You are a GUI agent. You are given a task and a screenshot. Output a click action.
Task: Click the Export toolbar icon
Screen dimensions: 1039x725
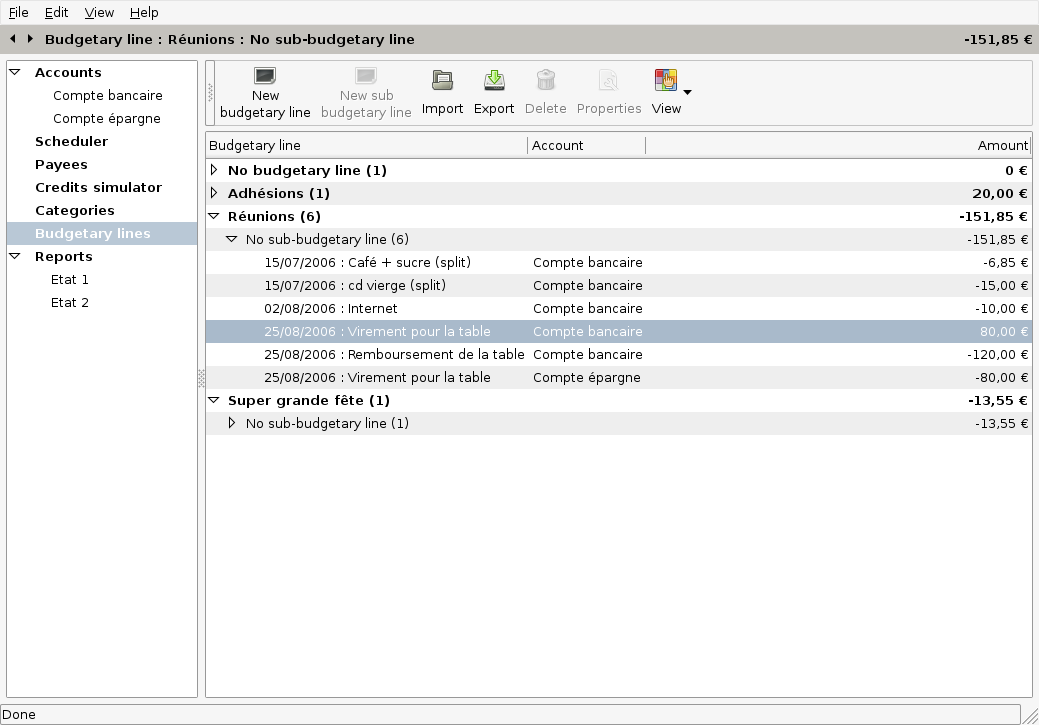click(494, 80)
